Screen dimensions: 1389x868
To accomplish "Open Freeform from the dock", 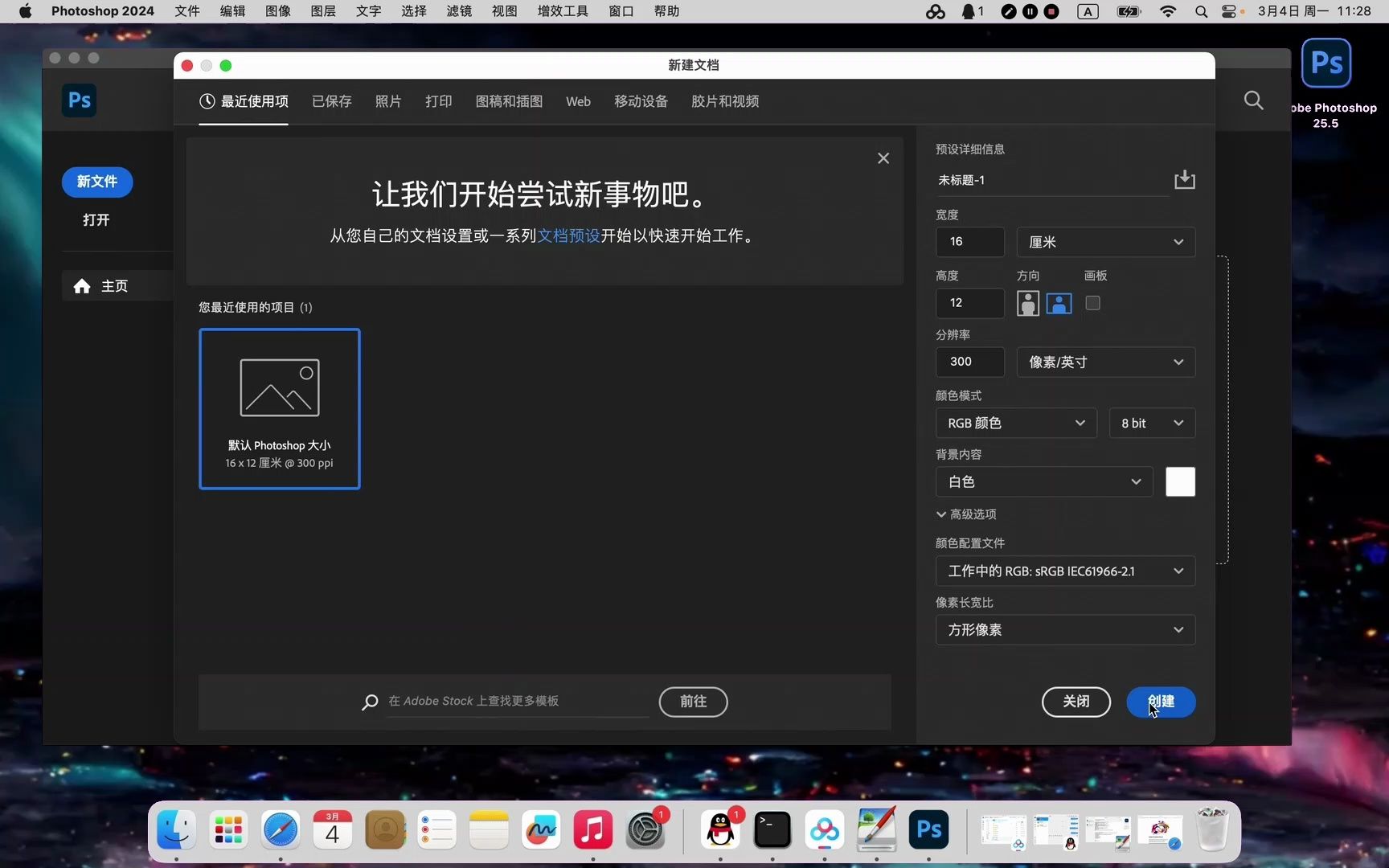I will [x=541, y=829].
